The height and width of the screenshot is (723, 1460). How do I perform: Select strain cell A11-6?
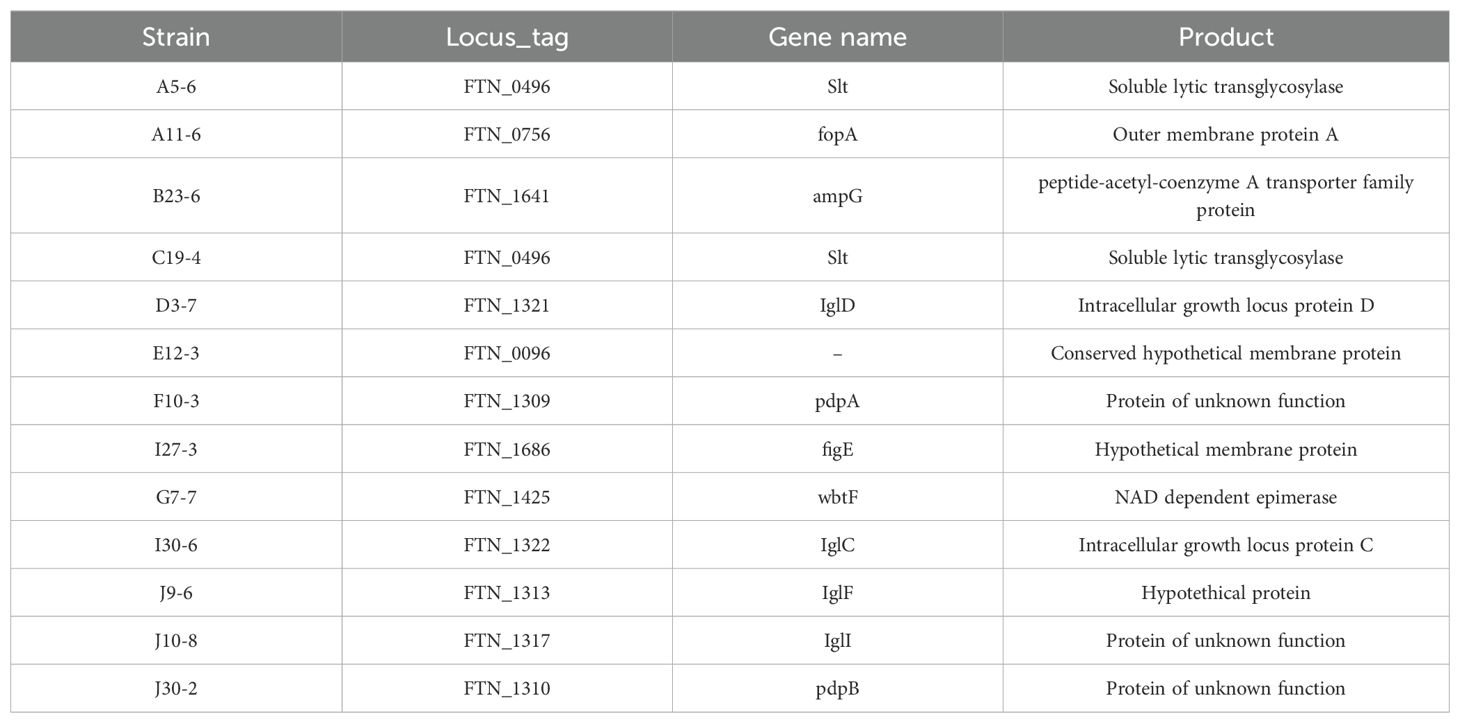click(x=176, y=135)
